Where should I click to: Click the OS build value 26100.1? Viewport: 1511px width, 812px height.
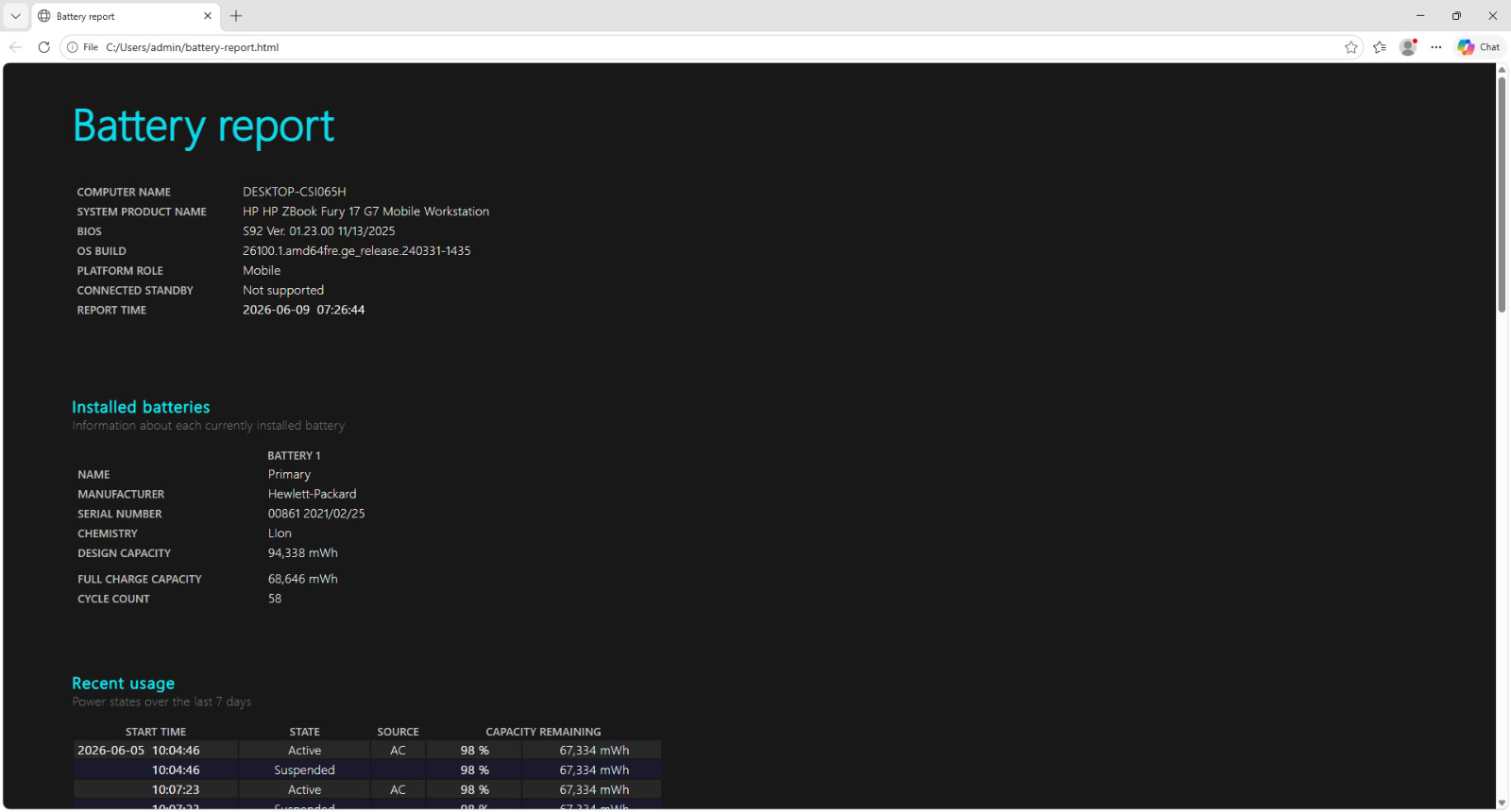[357, 251]
